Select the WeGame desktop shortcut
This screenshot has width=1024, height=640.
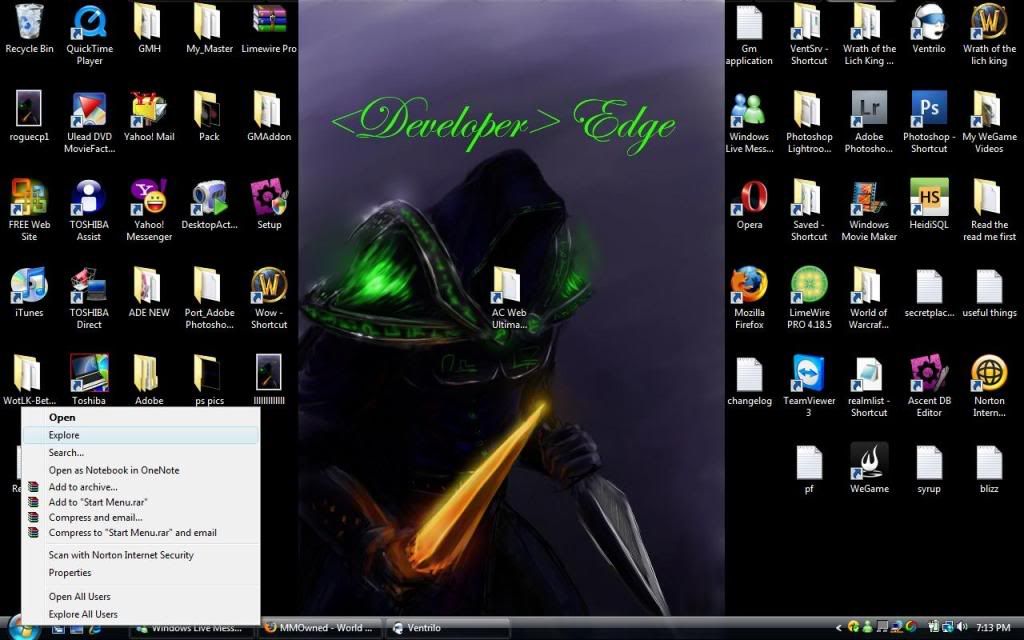(869, 462)
